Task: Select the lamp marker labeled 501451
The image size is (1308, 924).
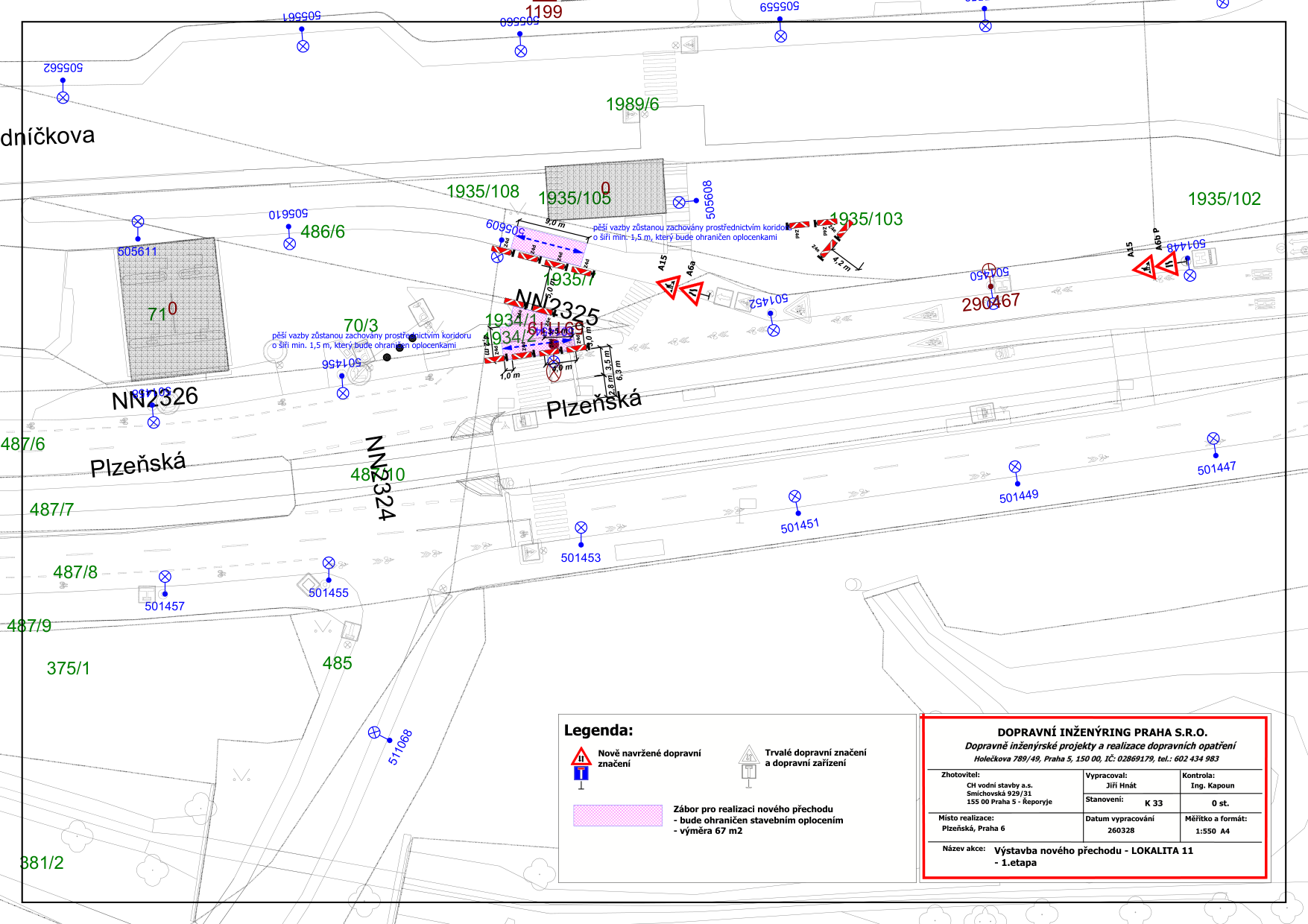Action: (x=794, y=497)
